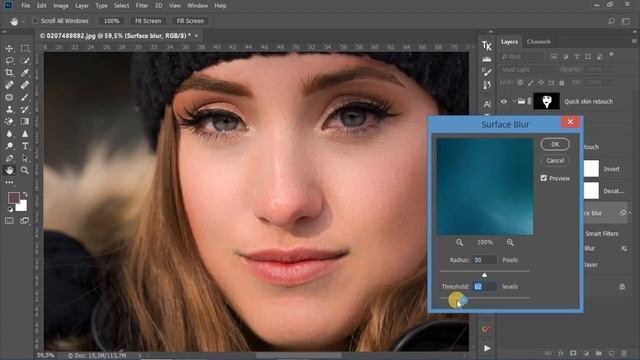
Task: Open the layer Kind filter dropdown
Action: (522, 56)
